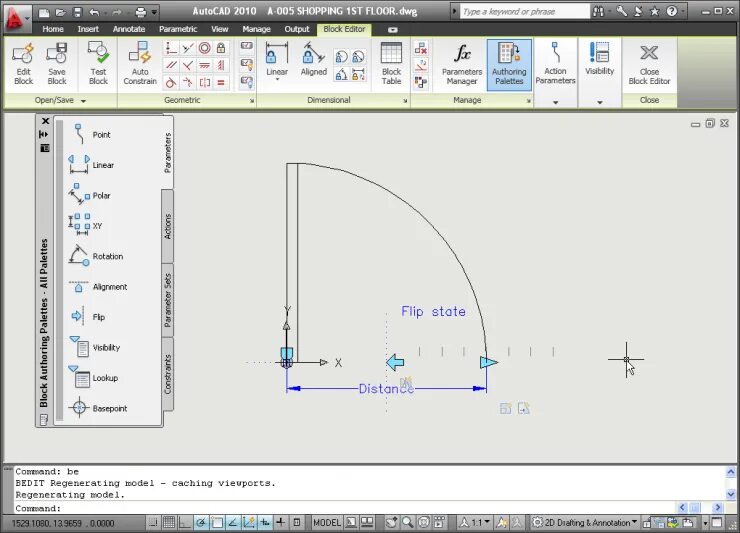Open Geometric panel dialog launcher arrow
The height and width of the screenshot is (533, 740).
[x=252, y=101]
